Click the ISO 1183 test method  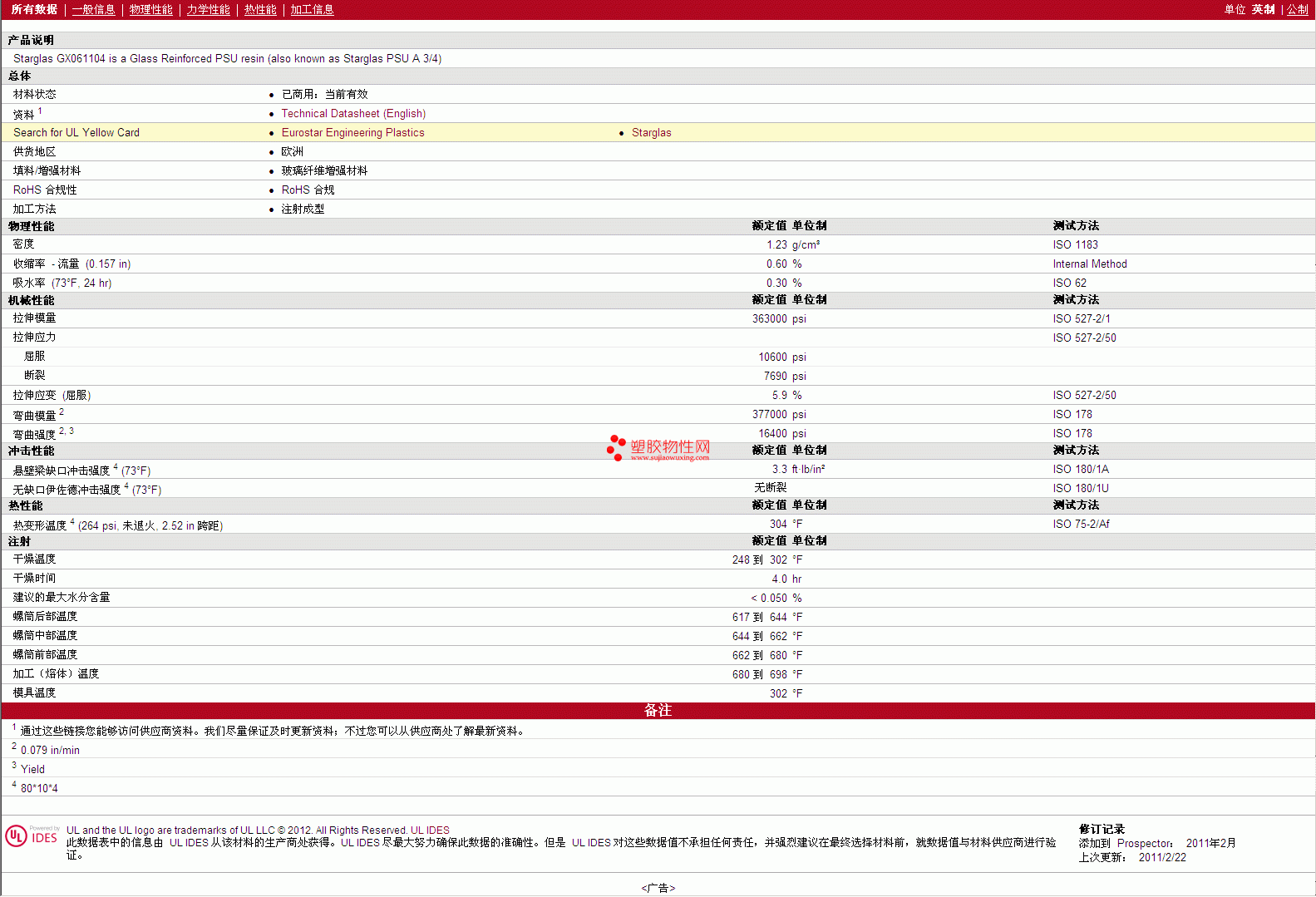click(x=1075, y=244)
